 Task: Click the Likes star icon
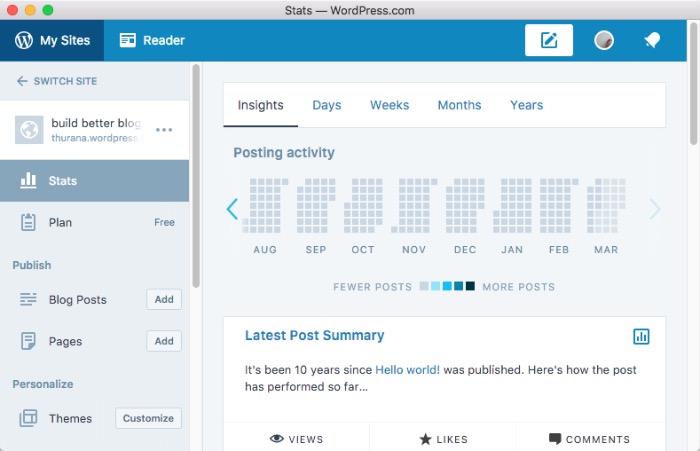[x=425, y=439]
